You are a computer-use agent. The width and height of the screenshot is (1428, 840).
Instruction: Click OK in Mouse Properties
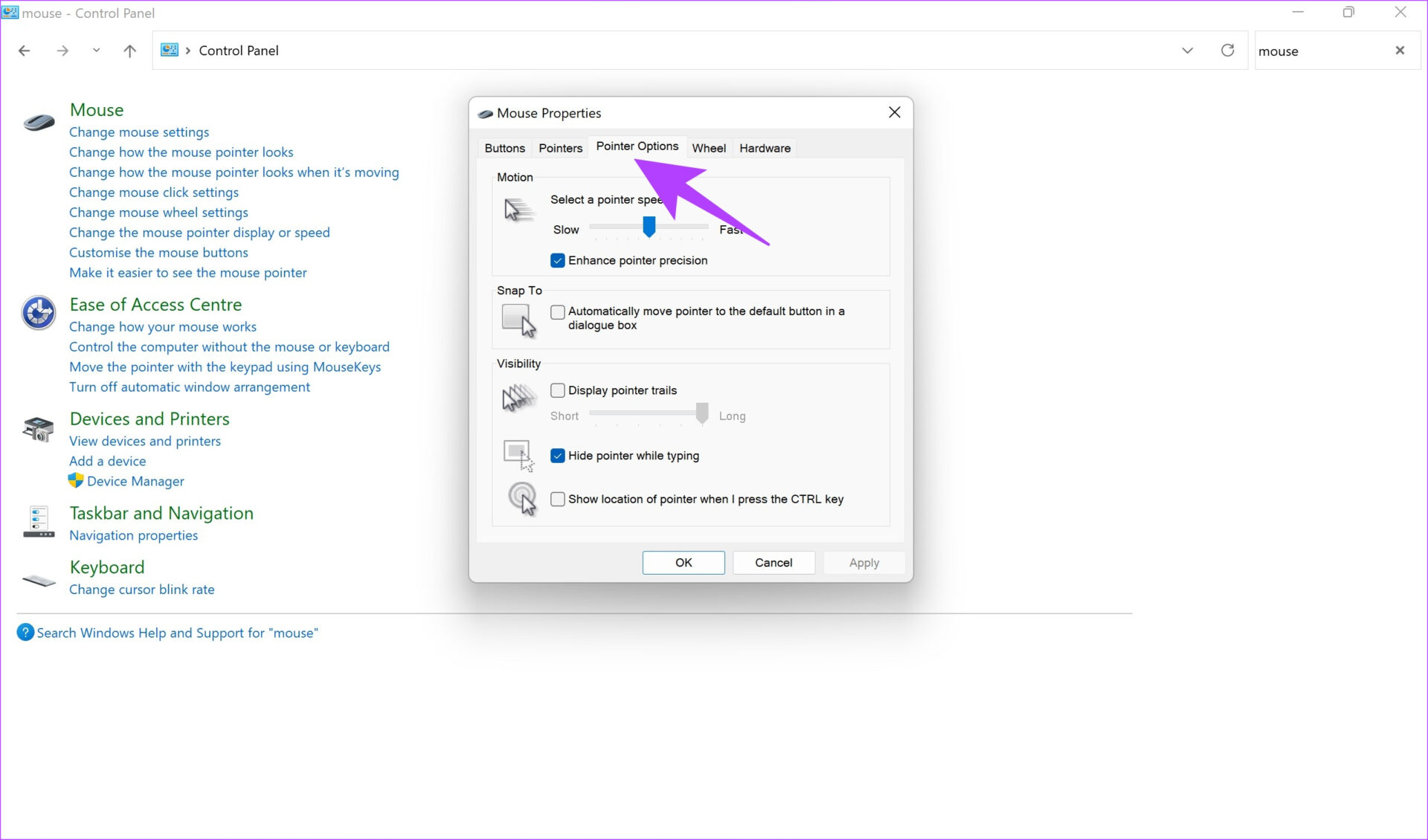pos(684,563)
